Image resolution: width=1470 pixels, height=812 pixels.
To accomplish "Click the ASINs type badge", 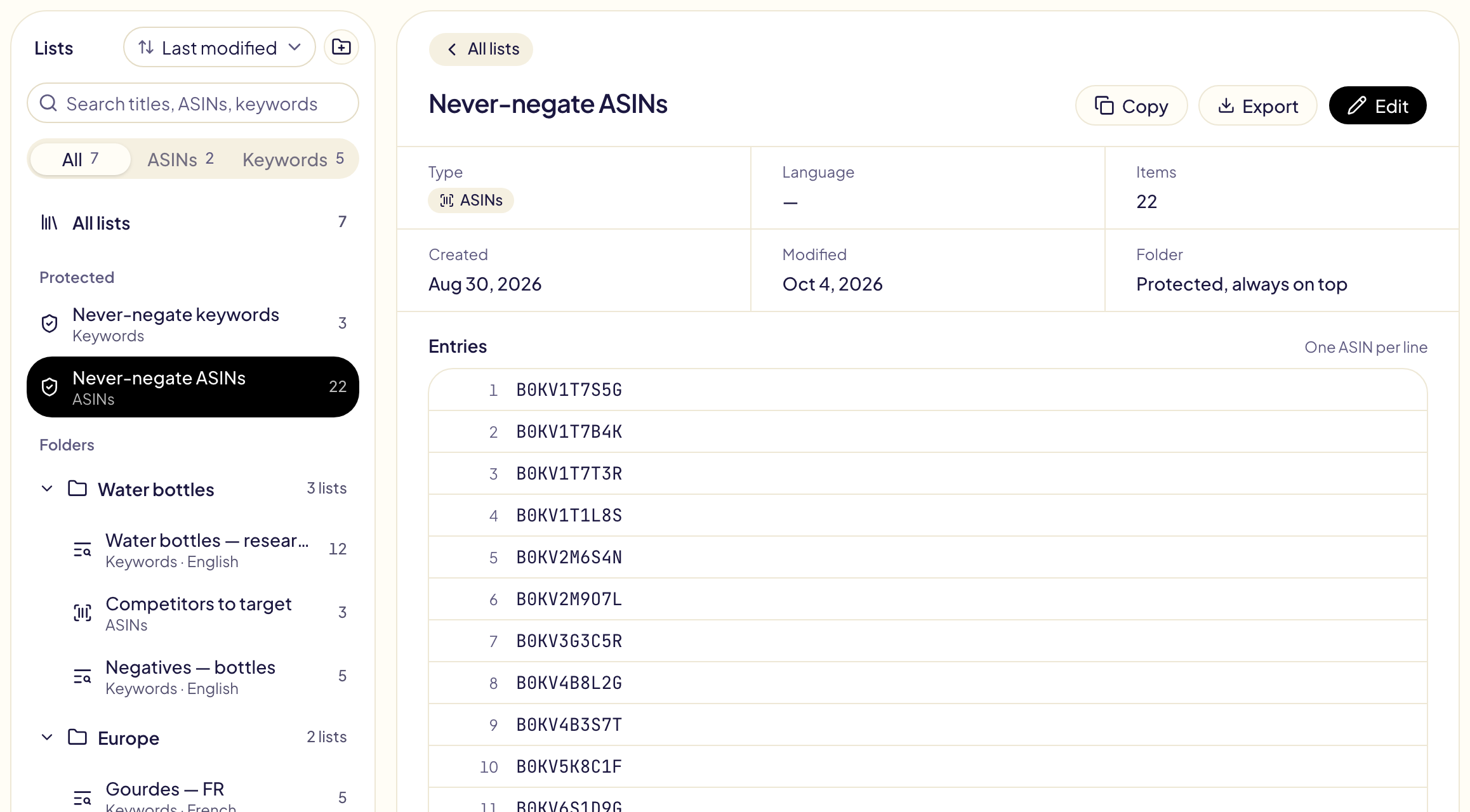I will click(x=471, y=200).
